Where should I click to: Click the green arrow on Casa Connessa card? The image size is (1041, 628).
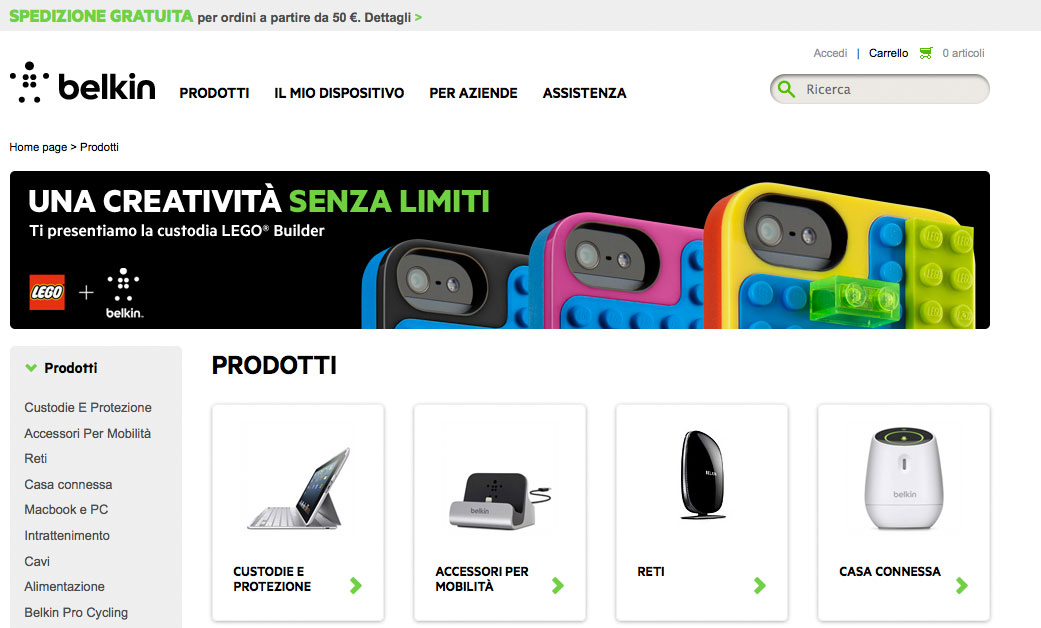tap(962, 586)
